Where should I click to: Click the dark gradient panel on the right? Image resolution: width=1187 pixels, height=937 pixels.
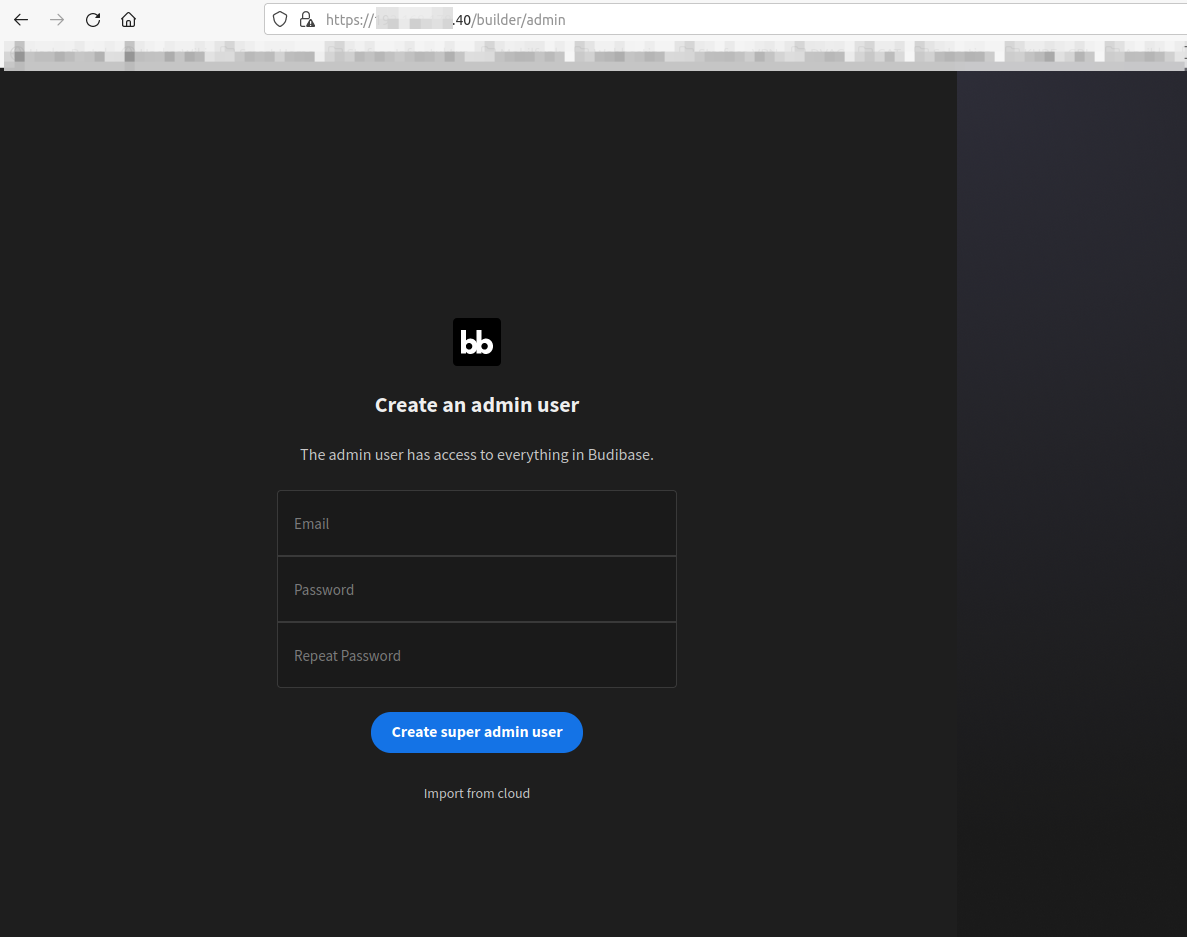[1071, 500]
